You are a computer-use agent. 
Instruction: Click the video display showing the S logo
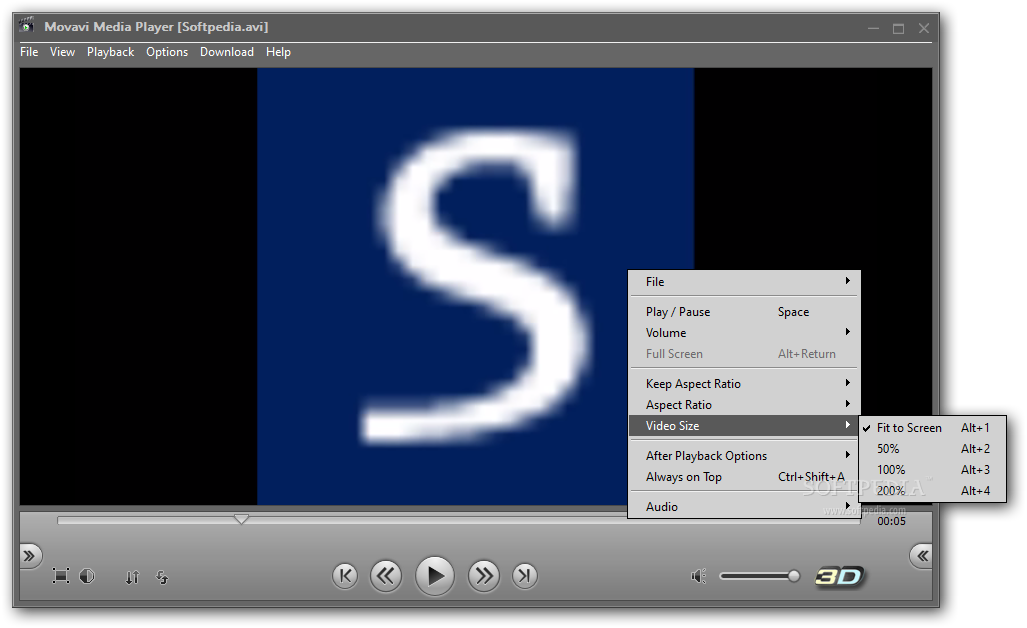click(476, 286)
